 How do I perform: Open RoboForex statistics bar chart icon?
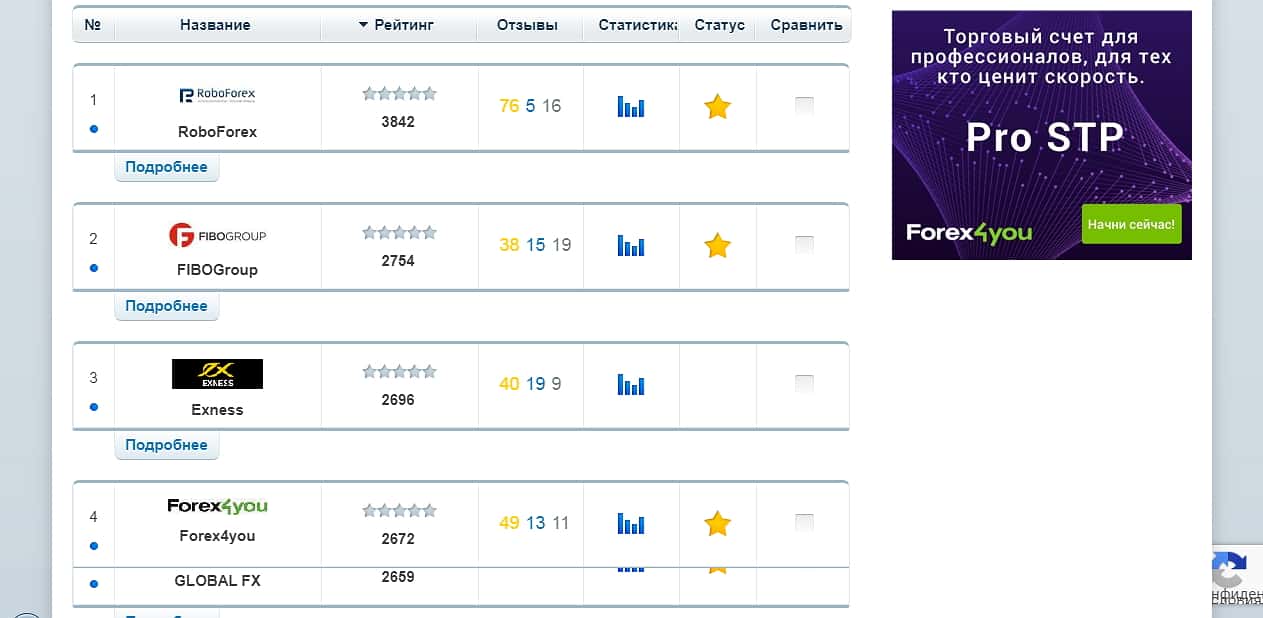630,106
